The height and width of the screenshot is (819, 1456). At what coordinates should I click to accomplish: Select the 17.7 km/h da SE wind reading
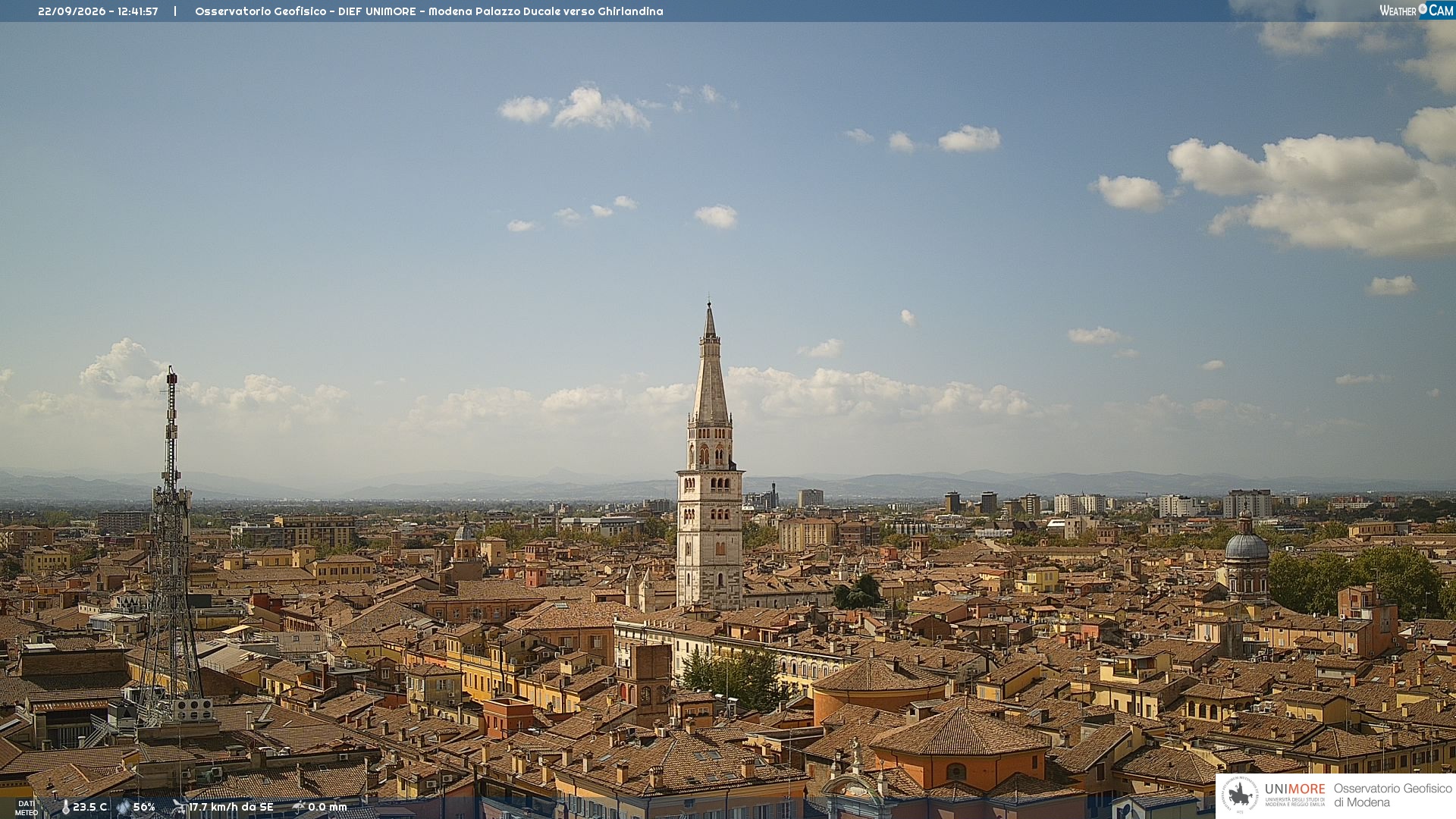coord(231,807)
